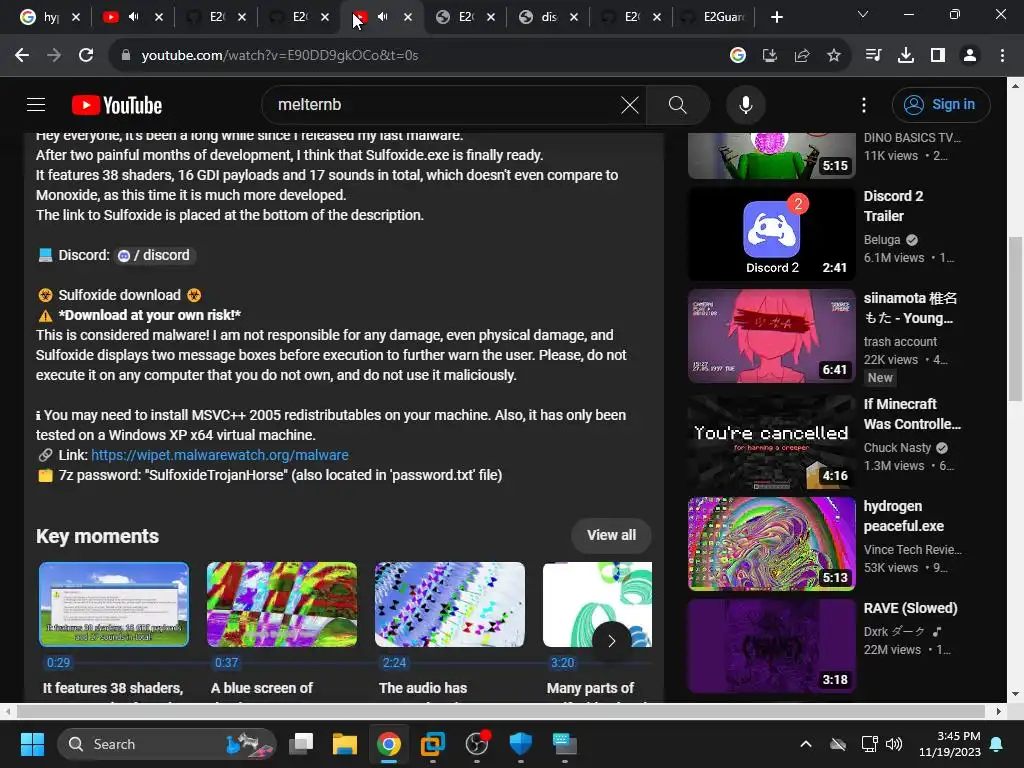Show hidden system tray icons

pyautogui.click(x=806, y=744)
